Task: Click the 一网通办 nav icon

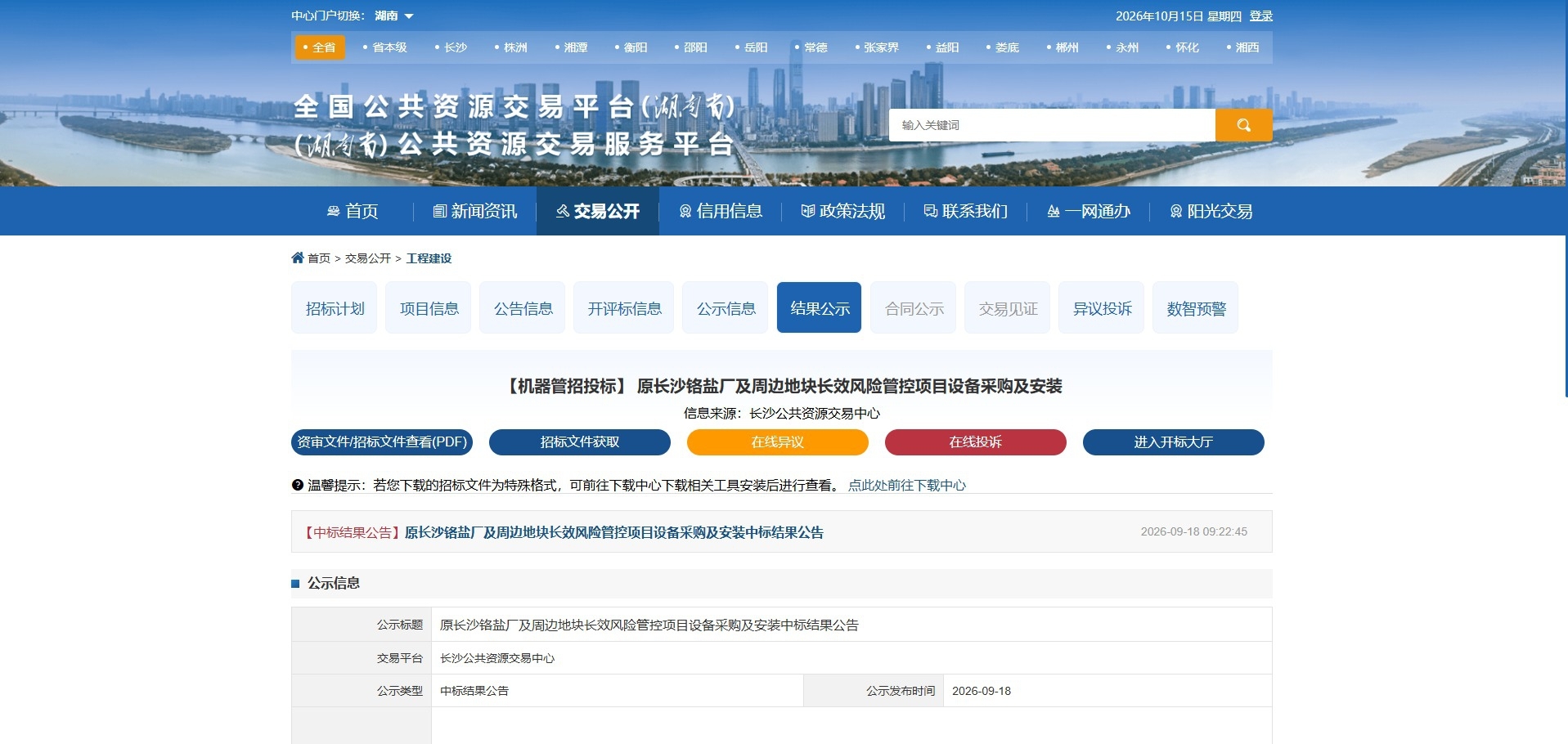Action: (1054, 211)
